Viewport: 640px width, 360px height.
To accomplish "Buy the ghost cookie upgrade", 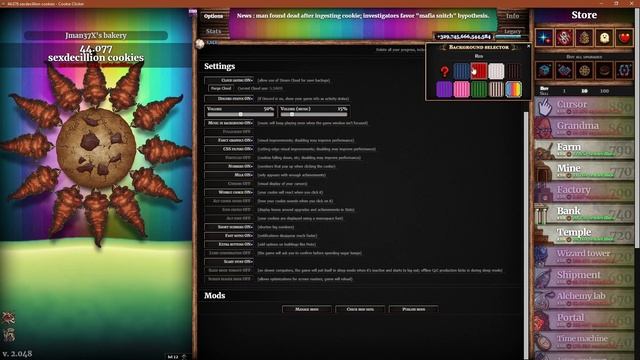I will click(604, 38).
